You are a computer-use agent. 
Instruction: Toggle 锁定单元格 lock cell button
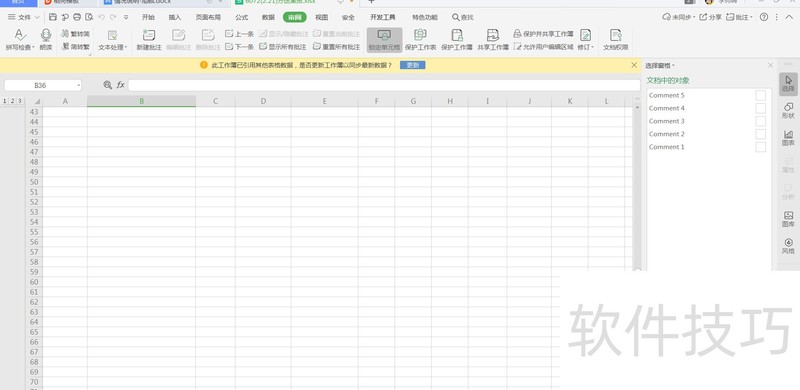[384, 40]
